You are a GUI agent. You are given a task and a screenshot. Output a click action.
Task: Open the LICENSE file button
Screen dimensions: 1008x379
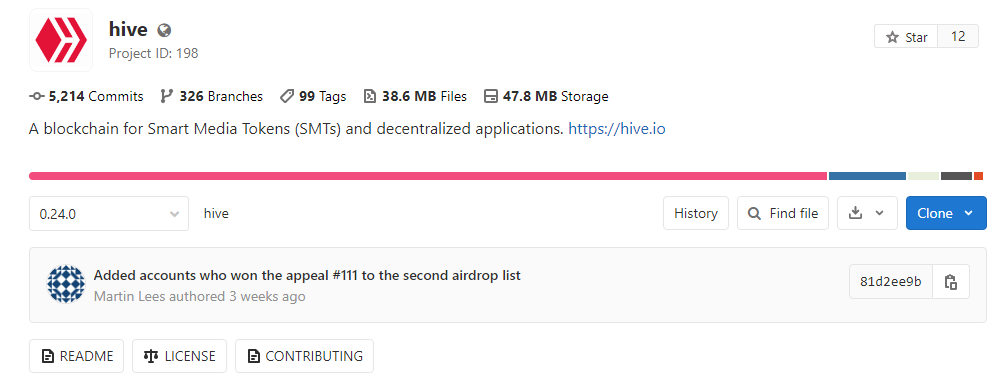pos(179,356)
